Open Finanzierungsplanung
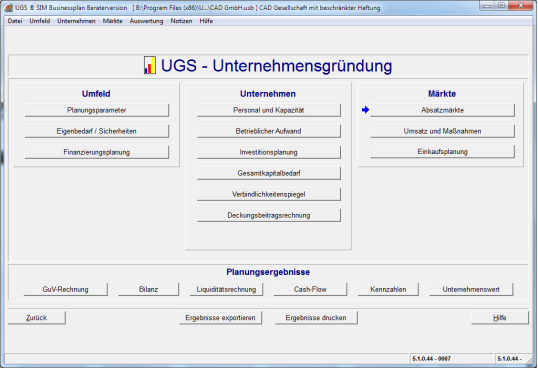The image size is (538, 368). click(97, 152)
